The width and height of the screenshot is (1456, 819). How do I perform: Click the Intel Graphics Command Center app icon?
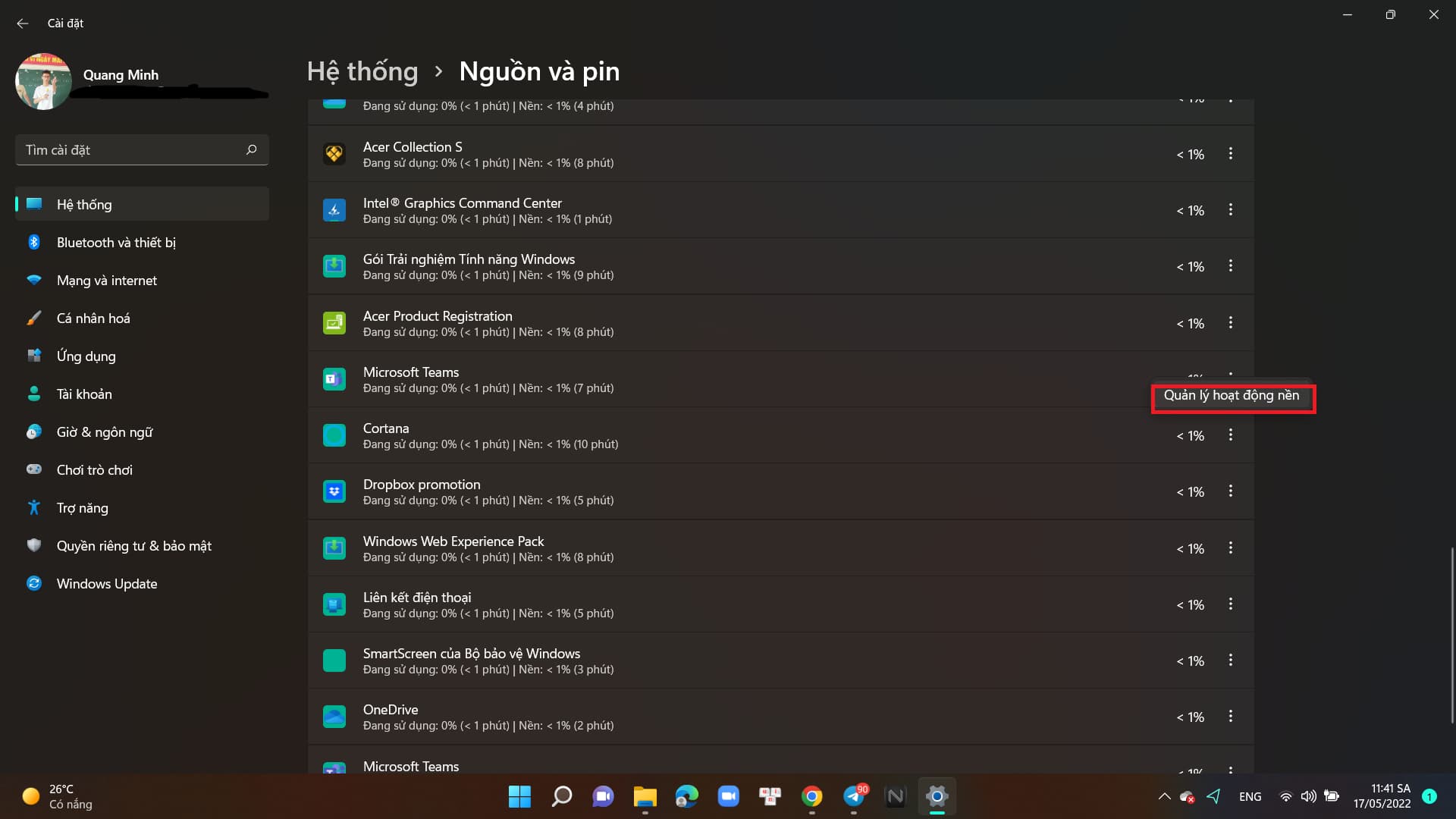click(334, 210)
